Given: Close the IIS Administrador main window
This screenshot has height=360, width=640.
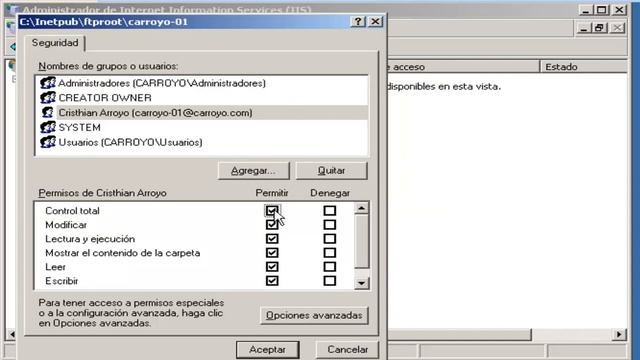Looking at the screenshot, I should (619, 10).
